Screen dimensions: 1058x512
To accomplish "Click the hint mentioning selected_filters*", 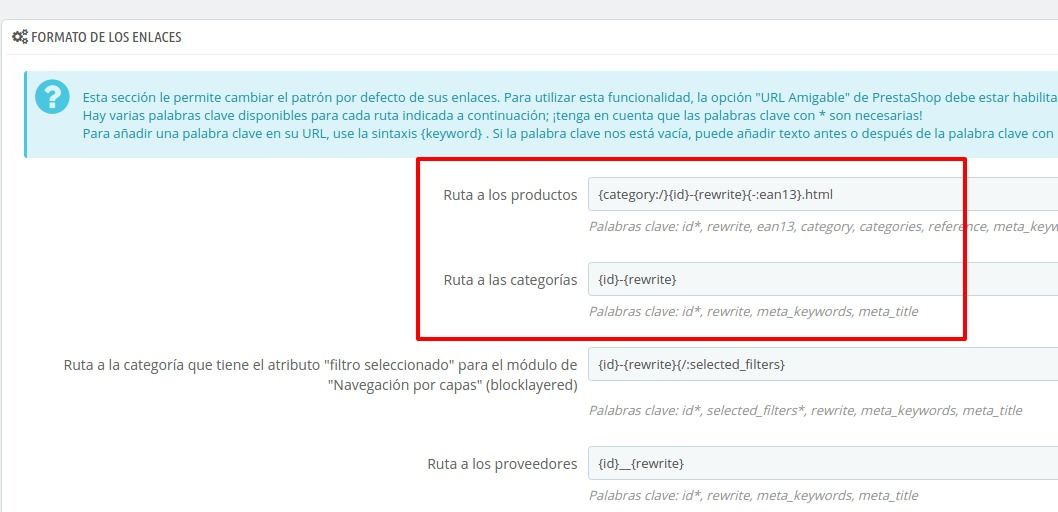I will click(x=805, y=410).
